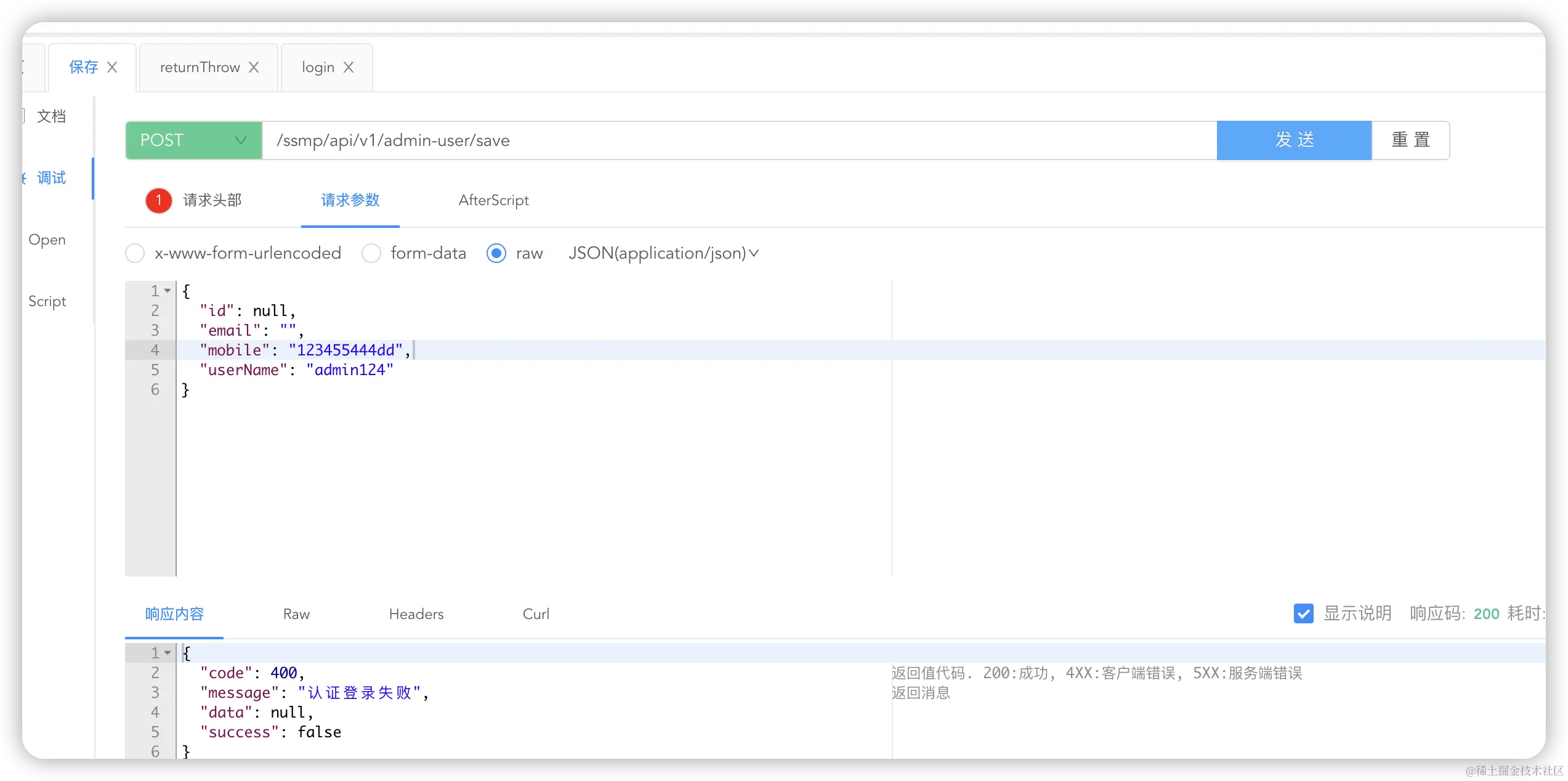Open the Raw response tab

(x=296, y=614)
